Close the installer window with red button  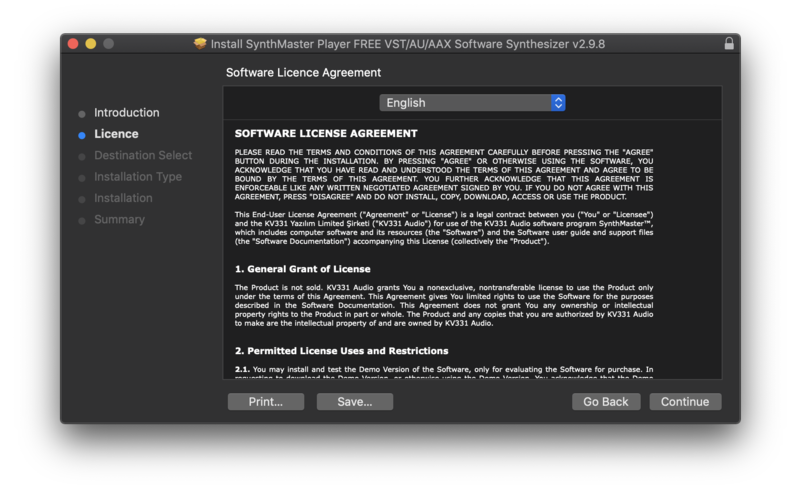73,44
